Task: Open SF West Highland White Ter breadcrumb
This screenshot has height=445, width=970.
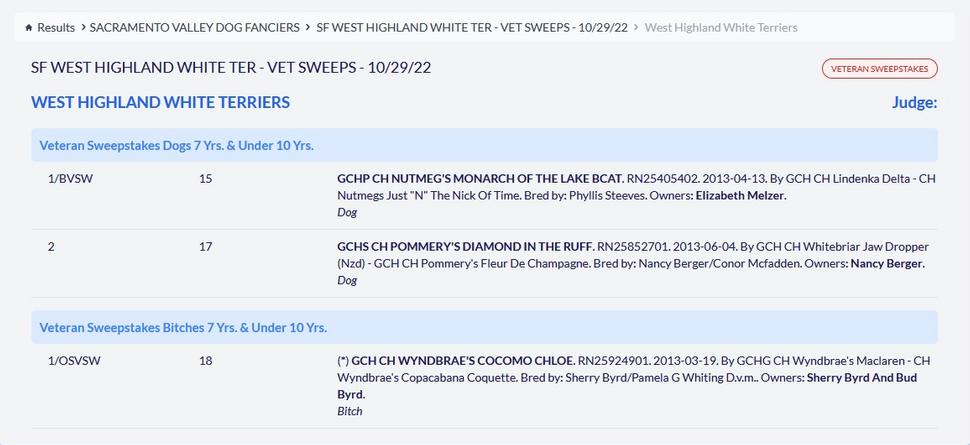Action: pos(472,28)
